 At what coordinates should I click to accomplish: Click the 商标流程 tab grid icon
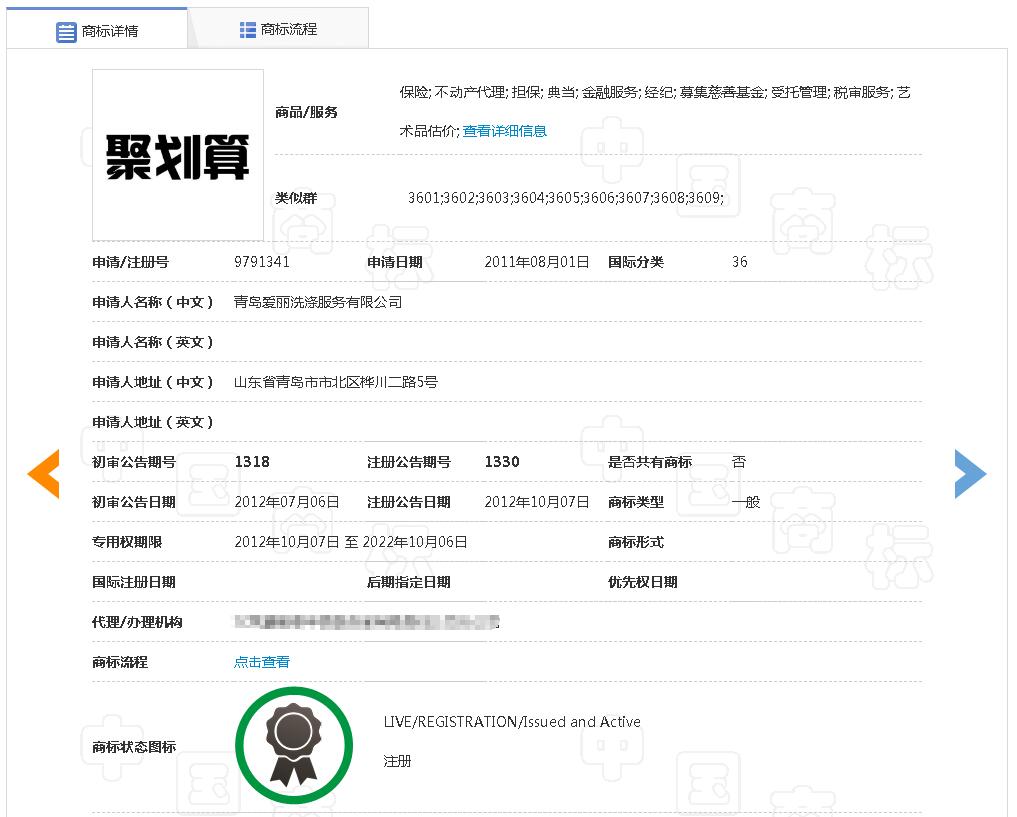(x=248, y=30)
